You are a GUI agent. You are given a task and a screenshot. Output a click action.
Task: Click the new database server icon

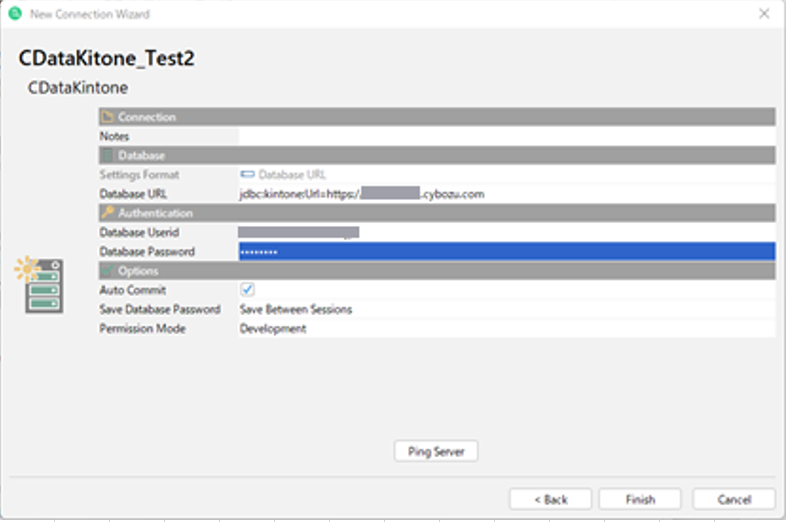point(39,284)
